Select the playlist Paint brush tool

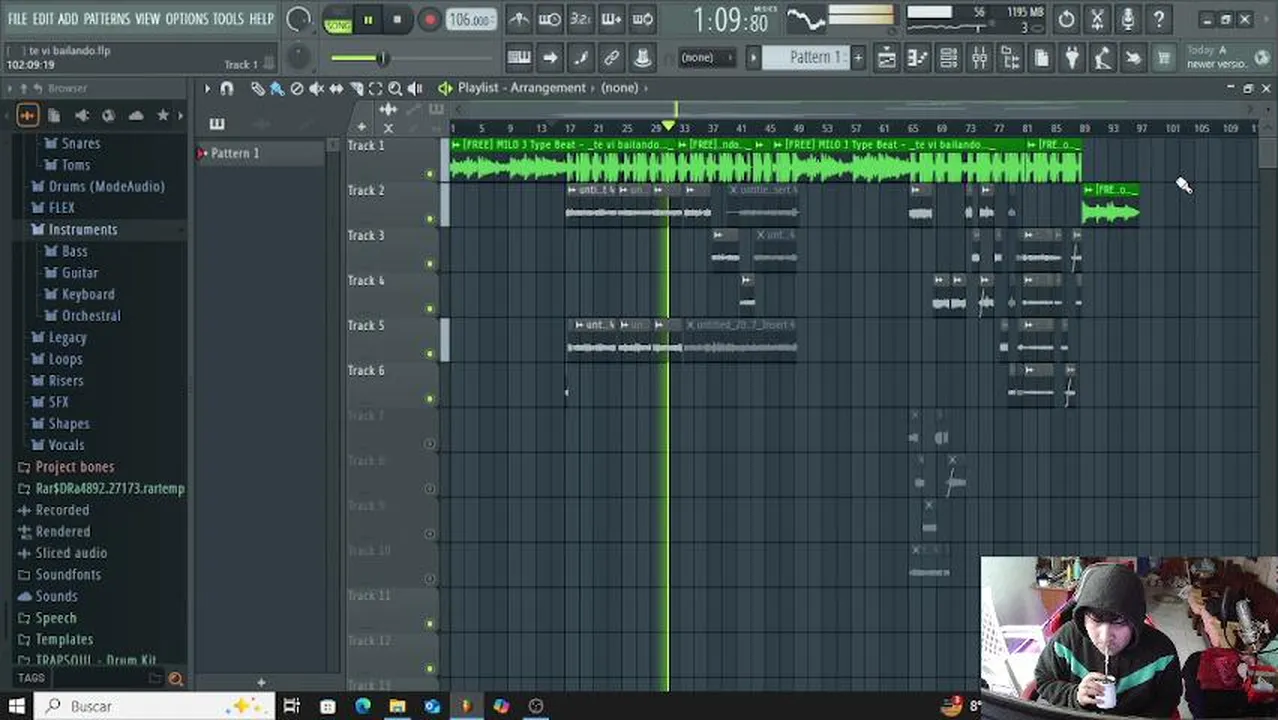click(x=277, y=89)
